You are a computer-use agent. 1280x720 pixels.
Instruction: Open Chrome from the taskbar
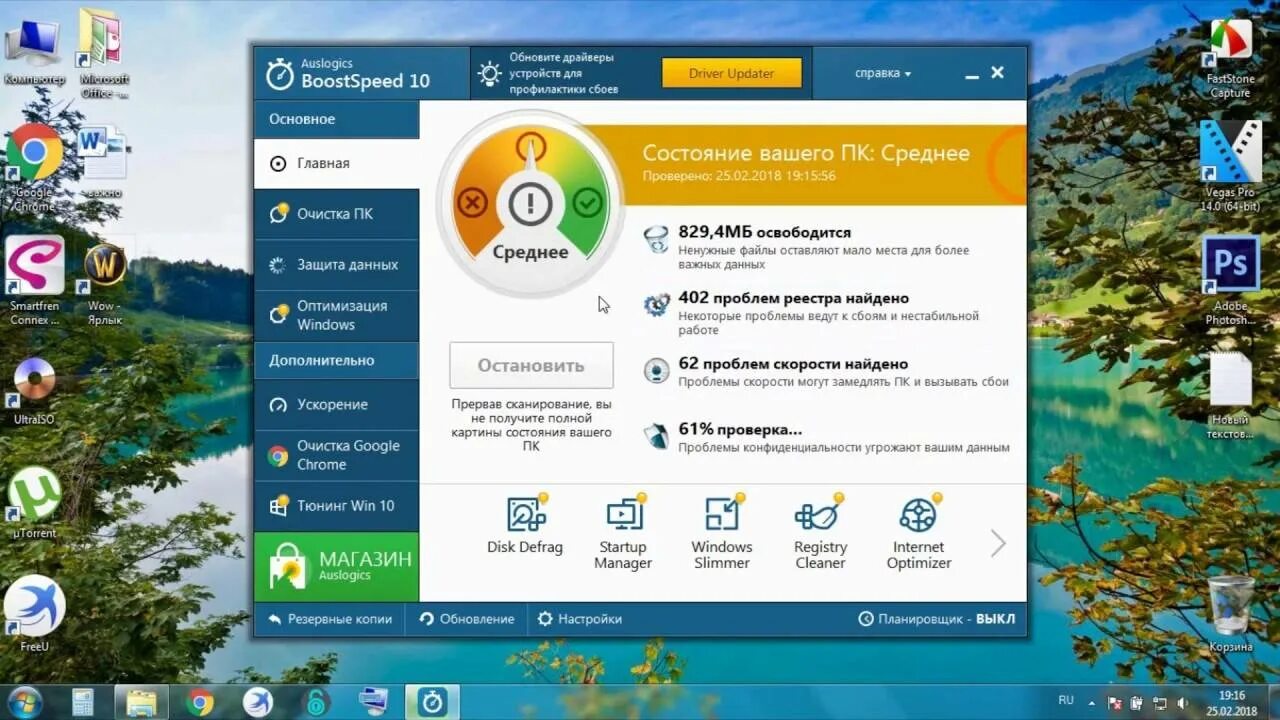[200, 702]
